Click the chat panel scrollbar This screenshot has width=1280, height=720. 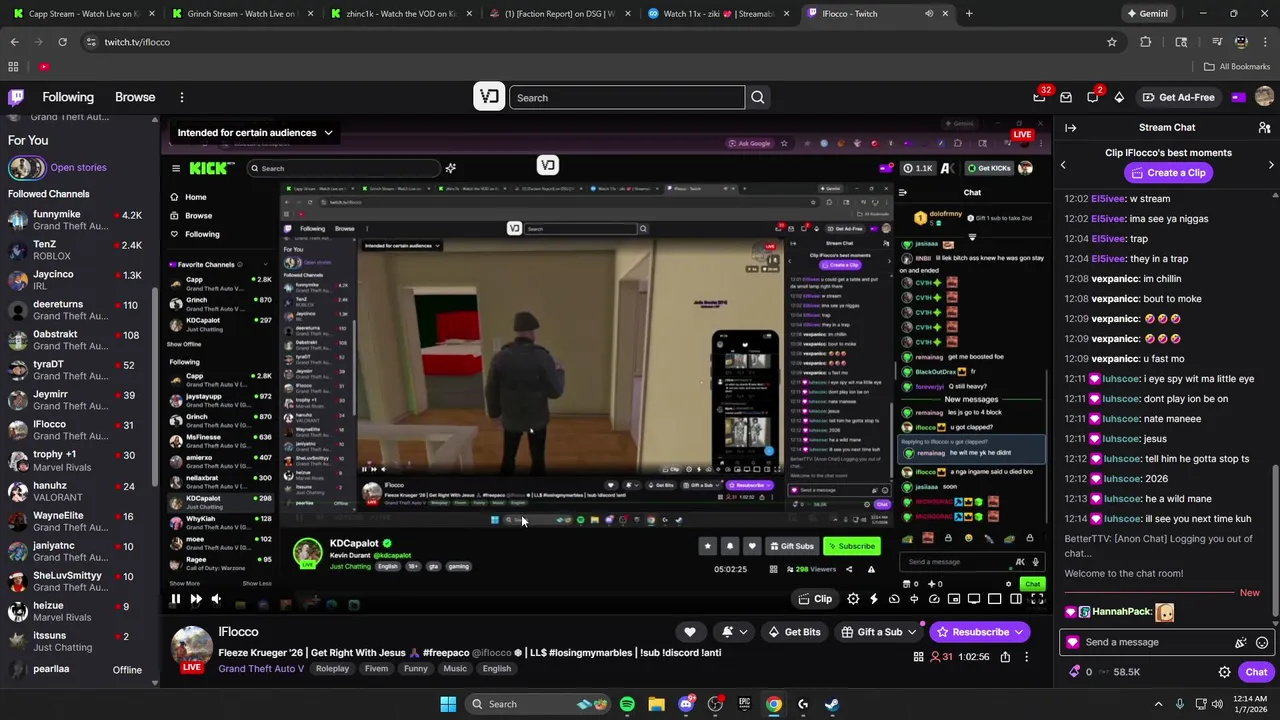click(1274, 540)
